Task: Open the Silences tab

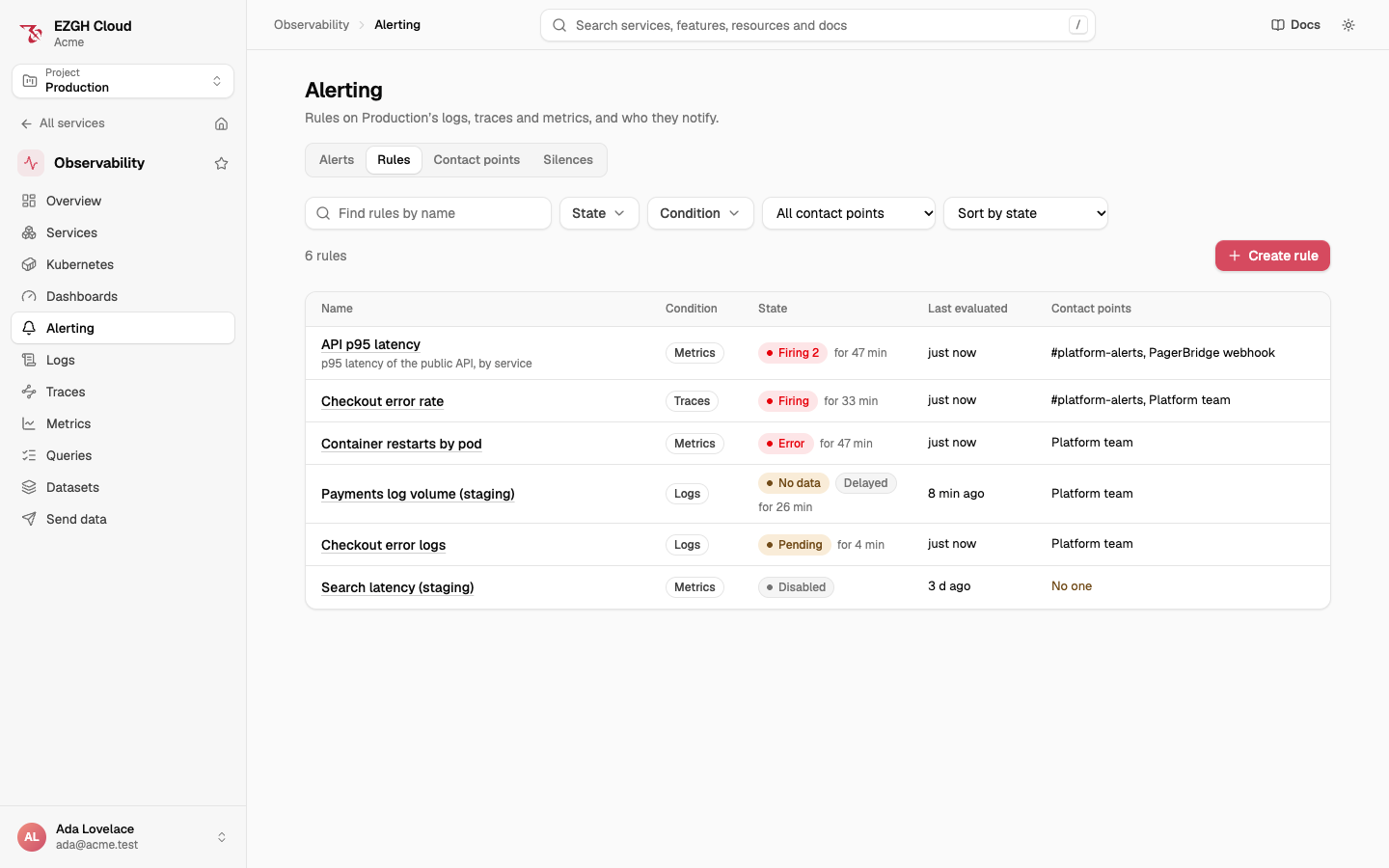Action: [568, 160]
